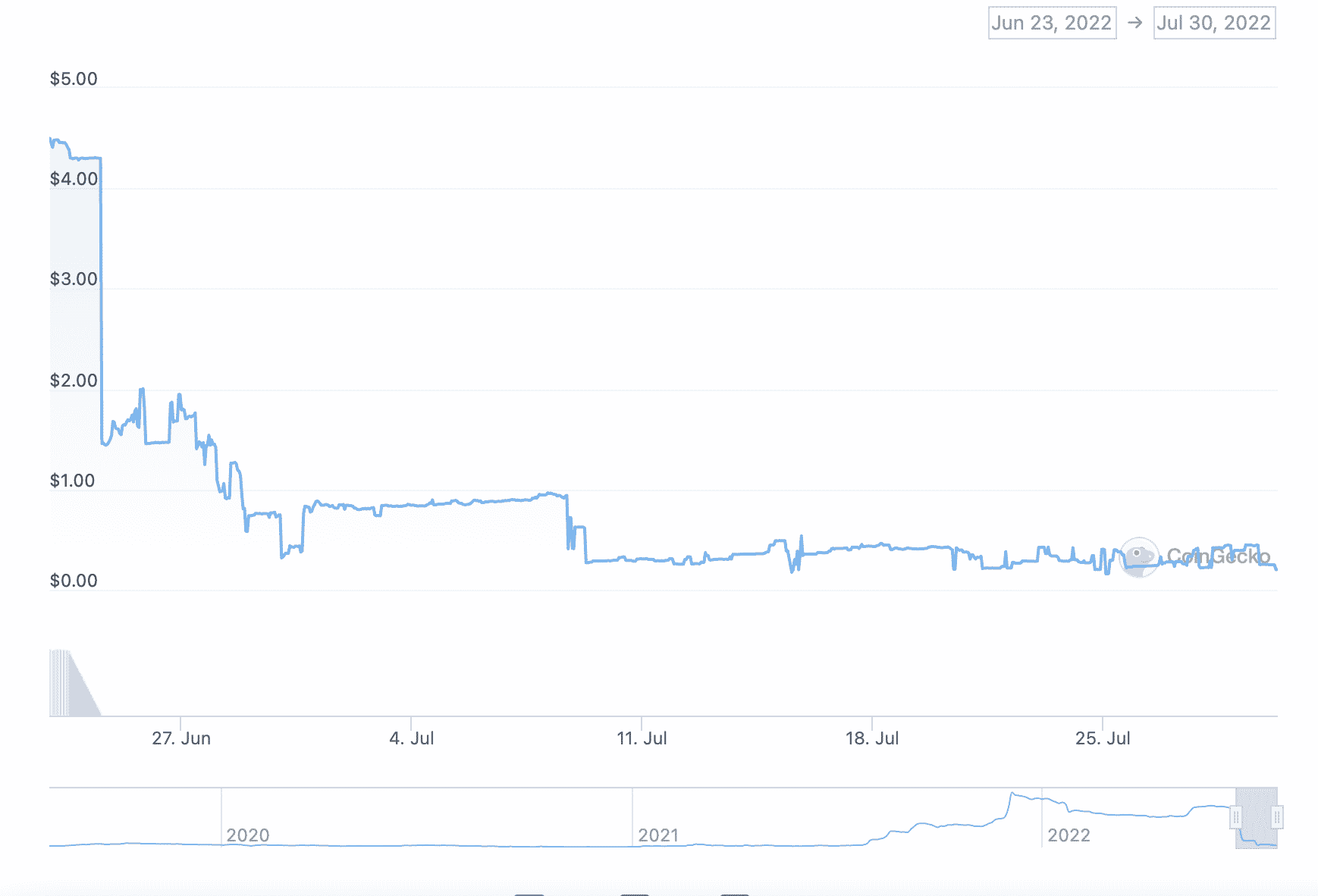Viewport: 1318px width, 896px height.
Task: Click the shaded selected range in navigator
Action: (x=1257, y=817)
